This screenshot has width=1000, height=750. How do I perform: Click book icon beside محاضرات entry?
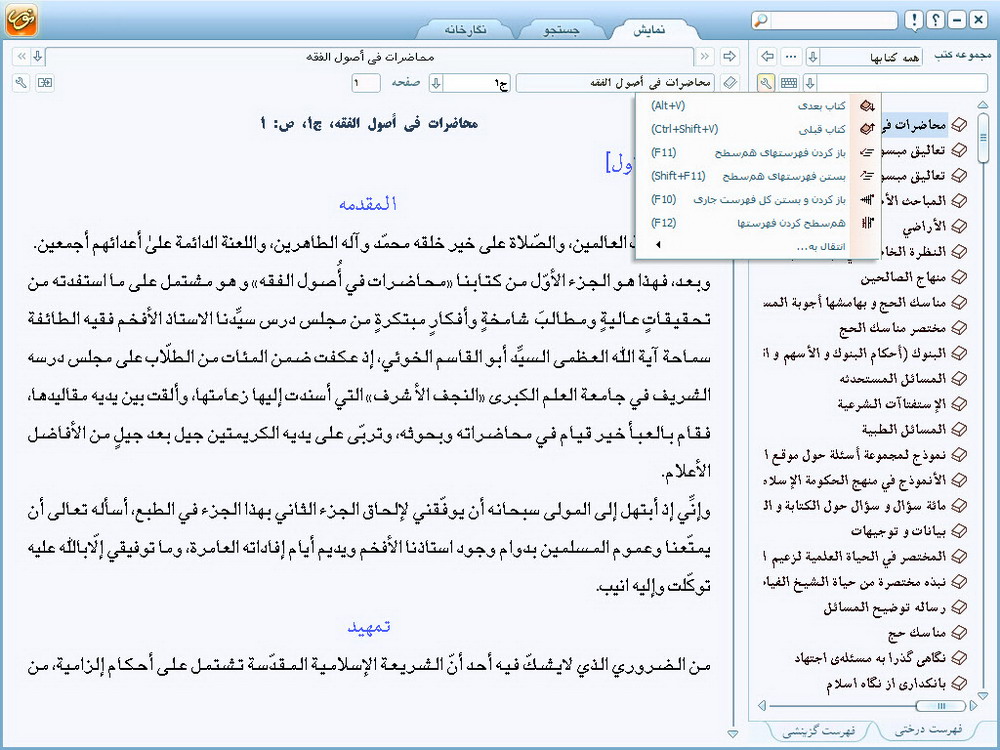(x=959, y=124)
